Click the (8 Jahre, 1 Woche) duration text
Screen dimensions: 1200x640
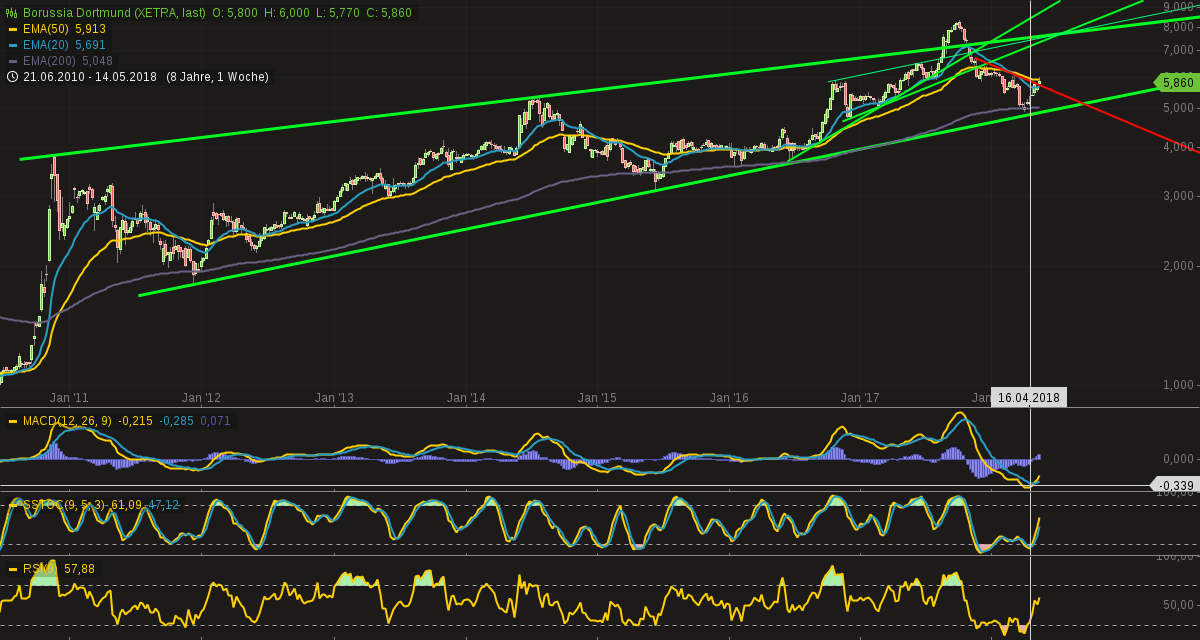[217, 77]
